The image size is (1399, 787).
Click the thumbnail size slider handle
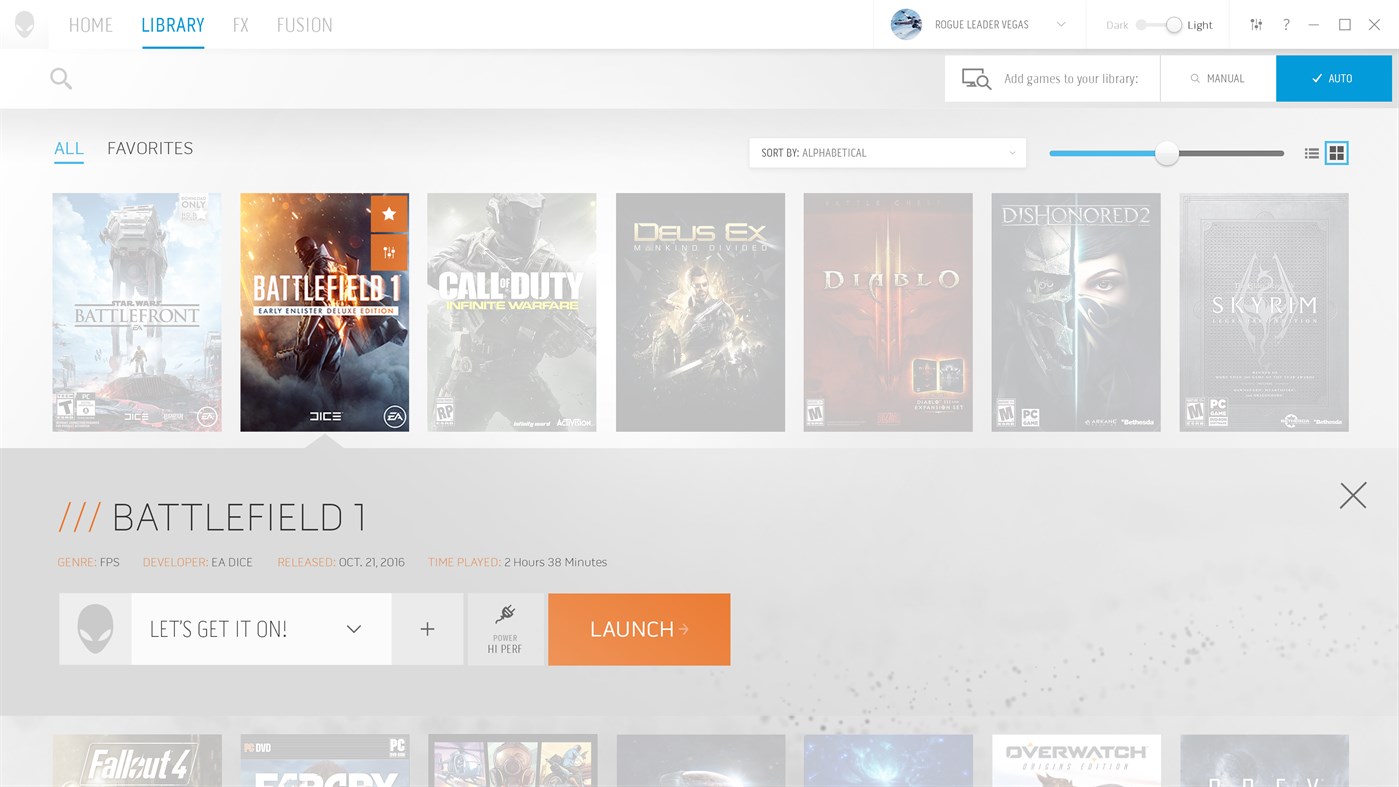1167,153
